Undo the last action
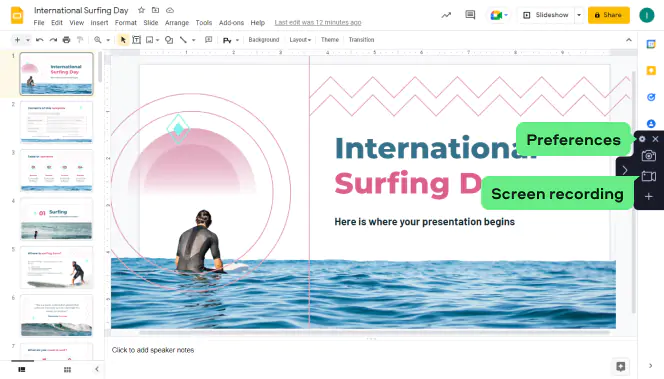 pos(40,40)
